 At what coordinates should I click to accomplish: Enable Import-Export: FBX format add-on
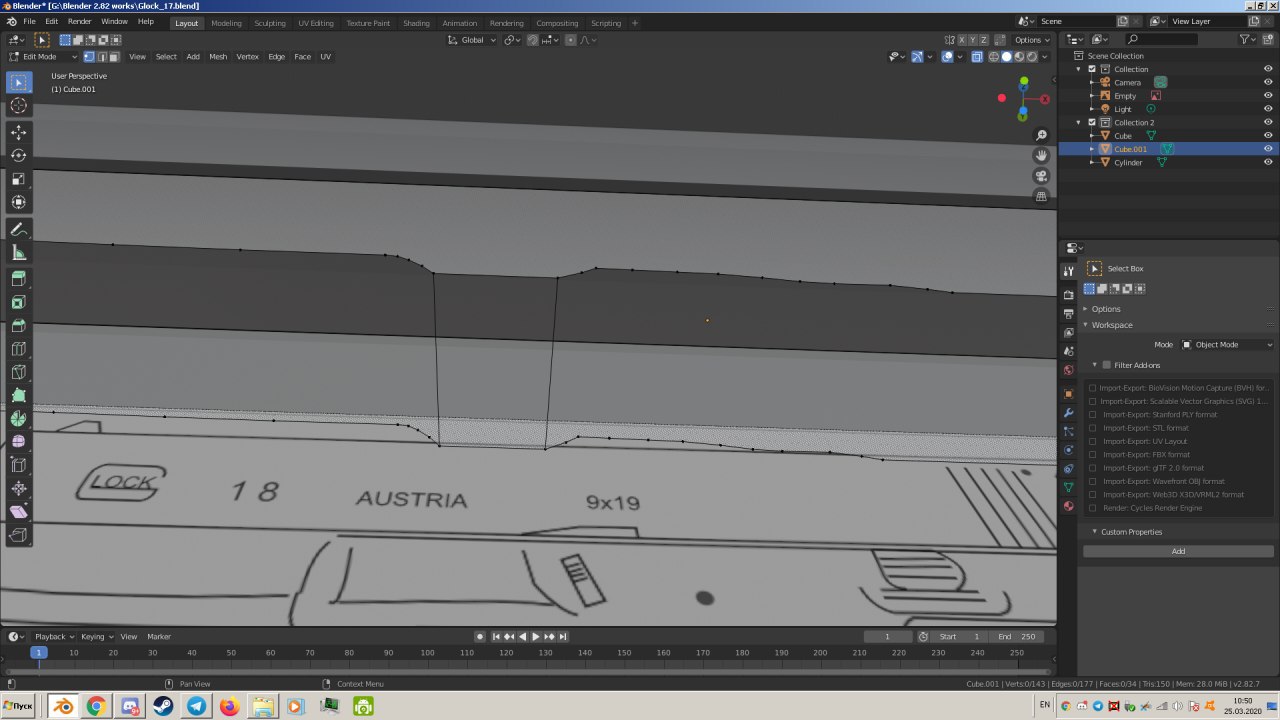coord(1092,454)
